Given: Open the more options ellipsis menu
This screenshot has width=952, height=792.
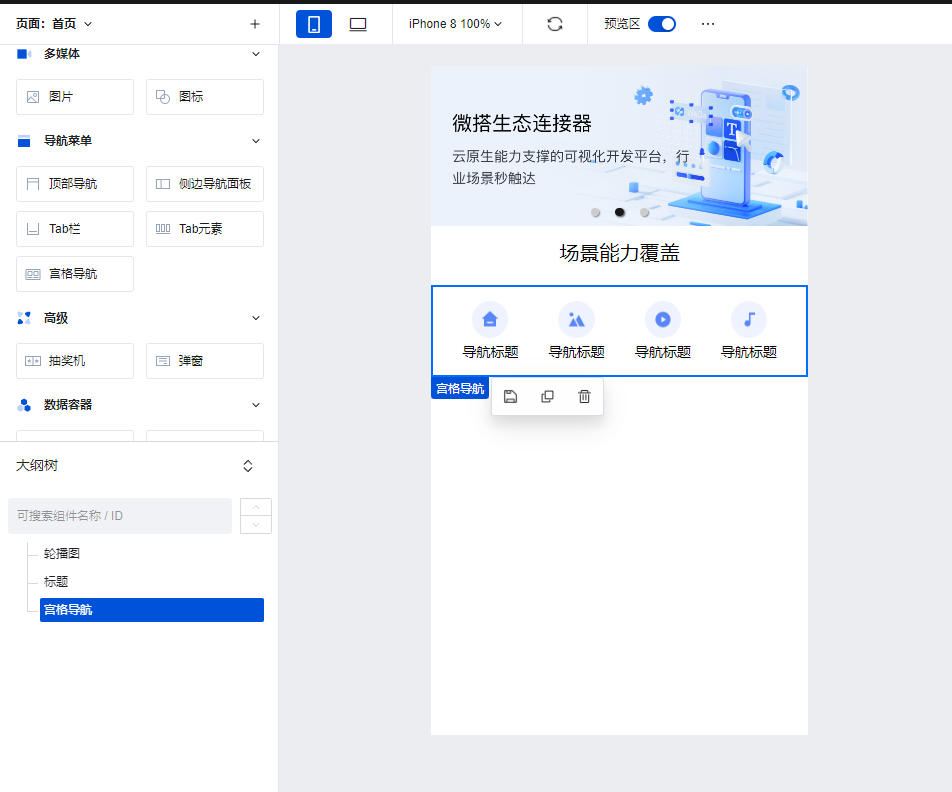Looking at the screenshot, I should click(708, 24).
